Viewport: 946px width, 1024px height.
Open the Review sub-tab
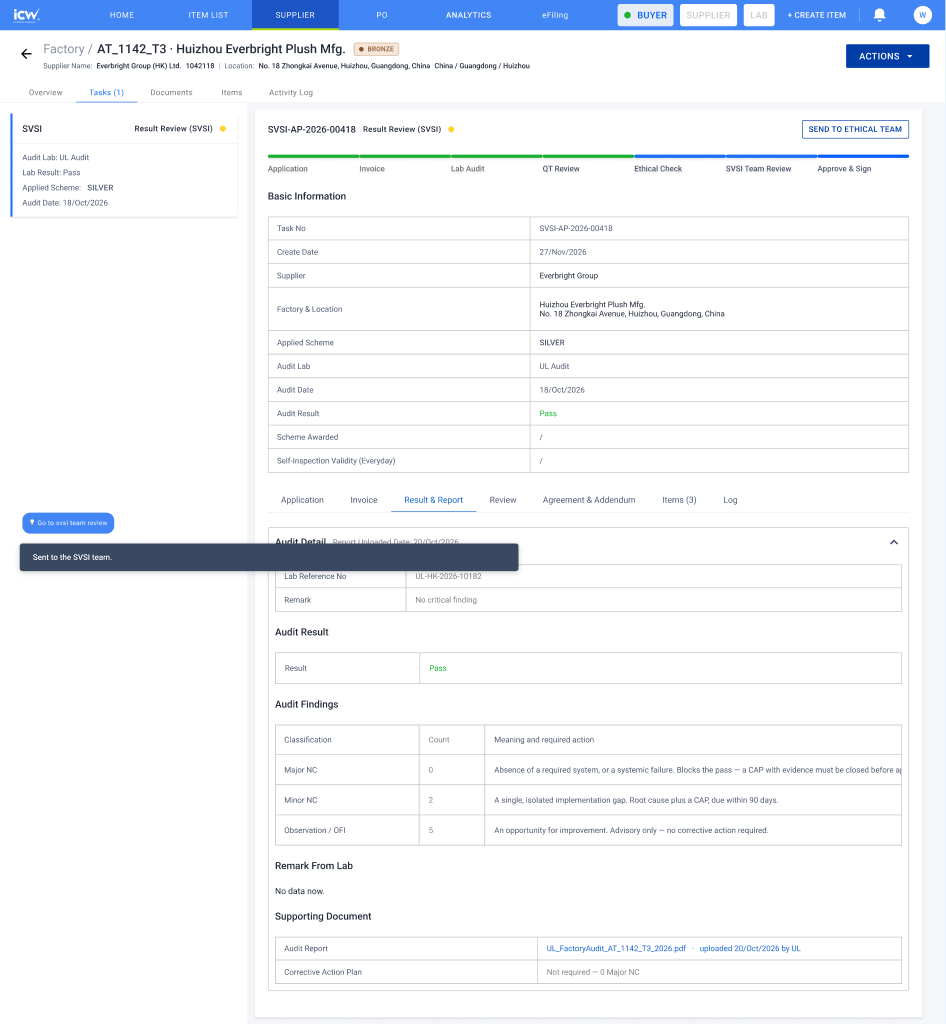point(503,500)
